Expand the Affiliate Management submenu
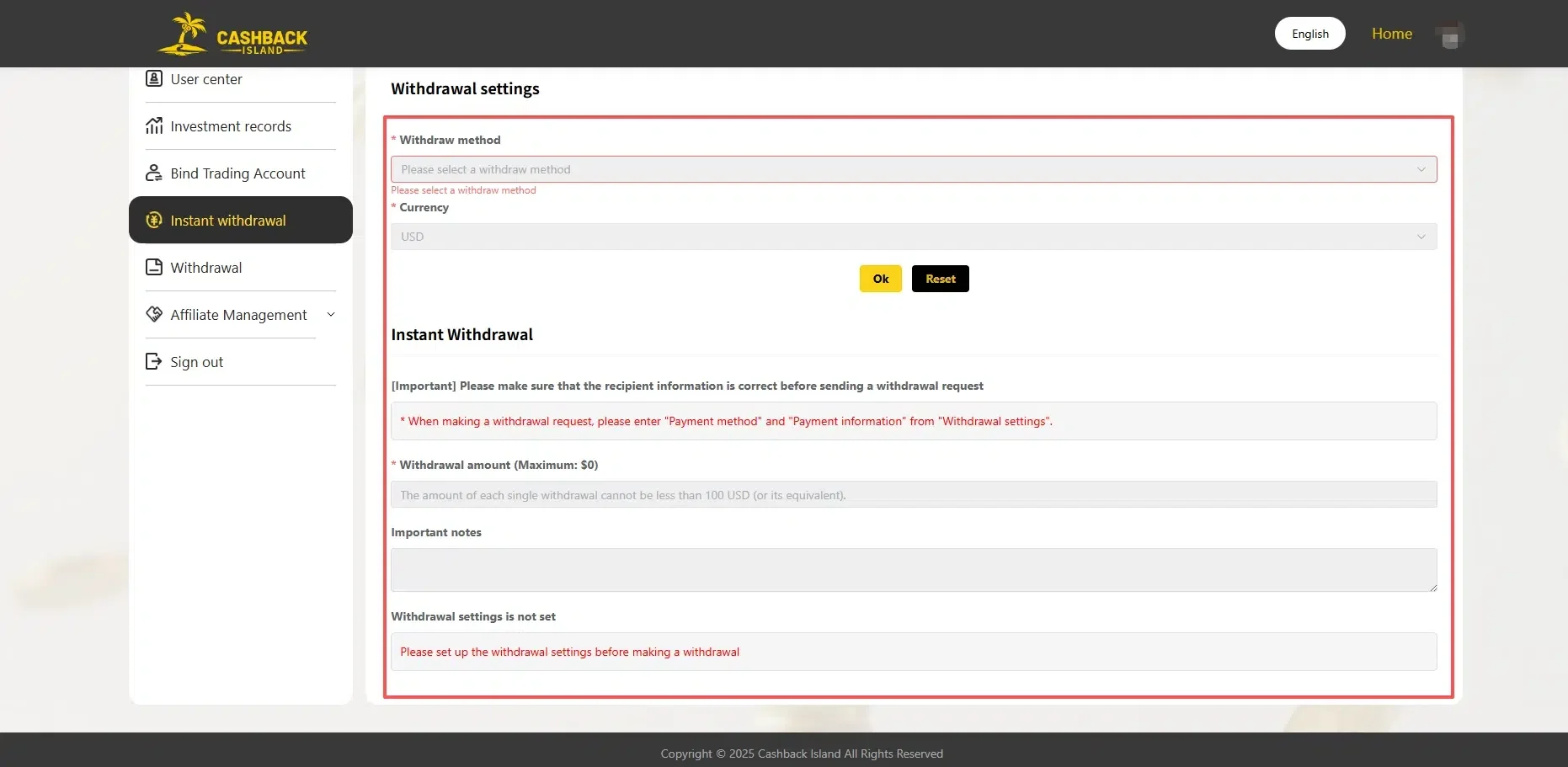1568x767 pixels. click(331, 314)
